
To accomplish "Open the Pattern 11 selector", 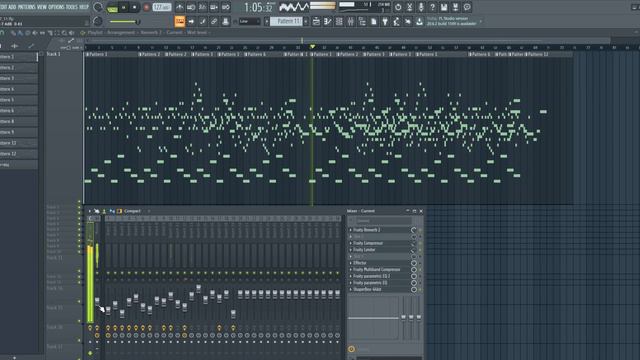I will click(287, 22).
